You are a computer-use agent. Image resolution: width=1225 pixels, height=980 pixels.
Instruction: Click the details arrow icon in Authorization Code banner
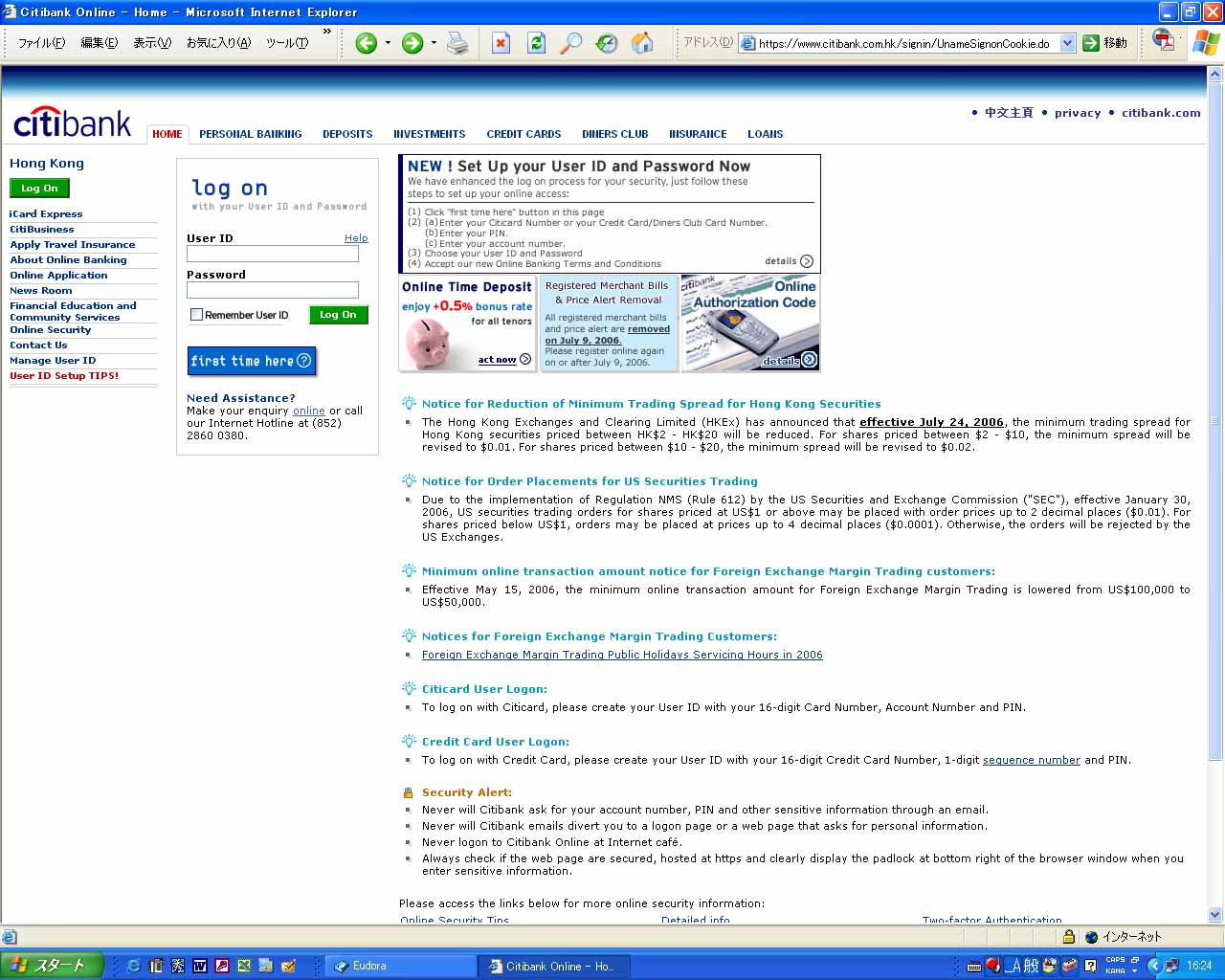click(x=810, y=360)
